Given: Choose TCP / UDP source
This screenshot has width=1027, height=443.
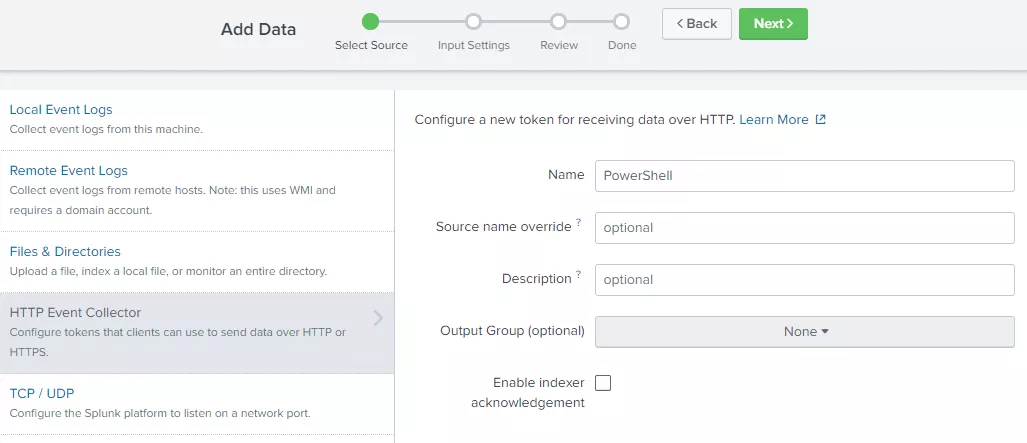Looking at the screenshot, I should (197, 404).
